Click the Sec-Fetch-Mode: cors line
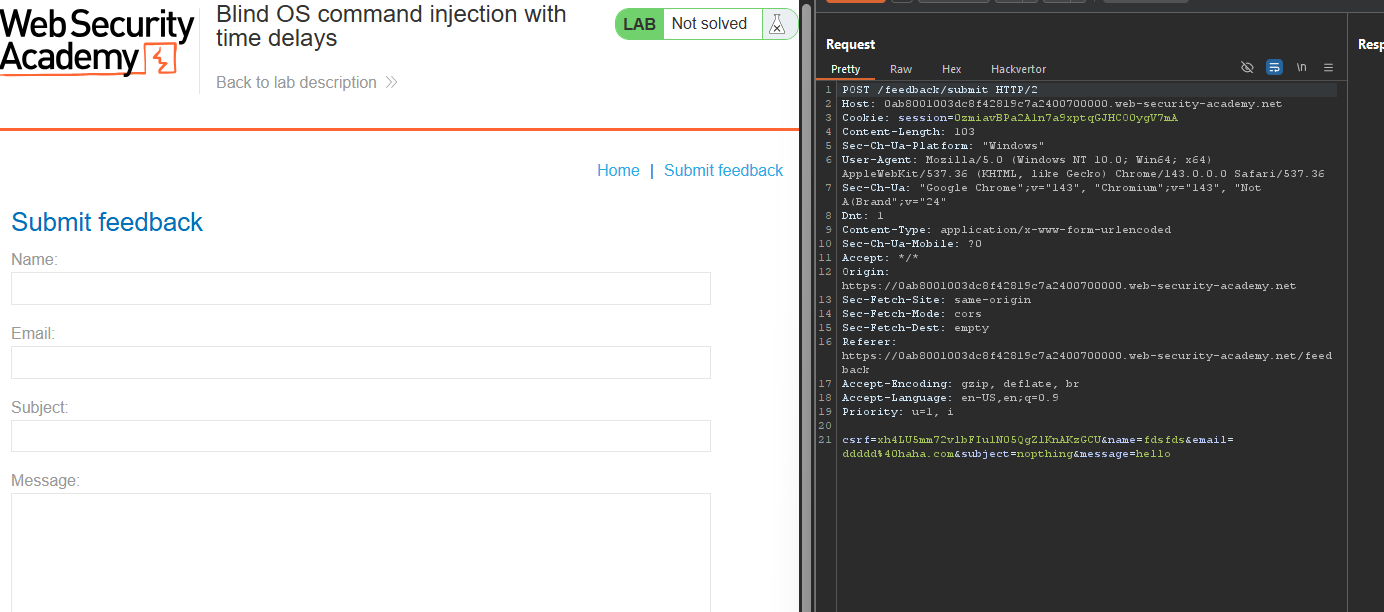 911,314
